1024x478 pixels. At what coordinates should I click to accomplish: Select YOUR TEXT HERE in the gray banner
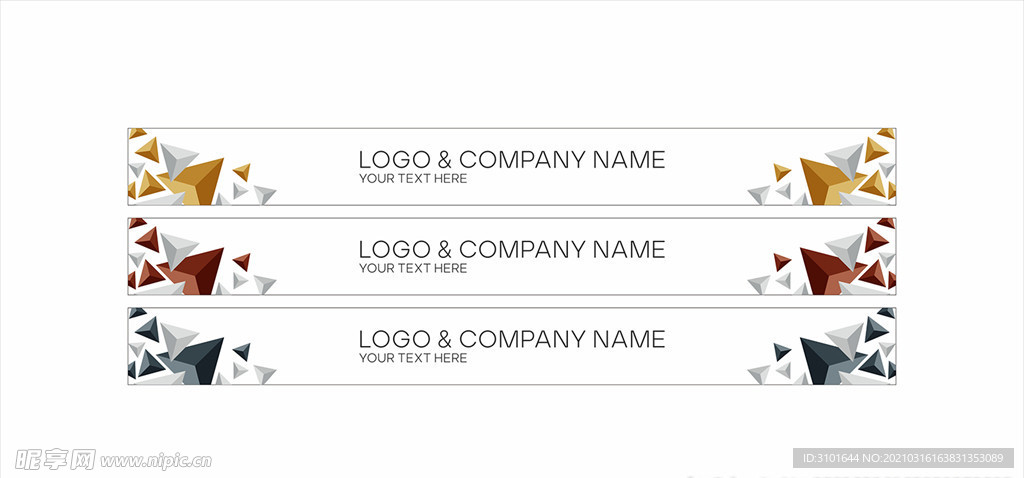(x=413, y=358)
